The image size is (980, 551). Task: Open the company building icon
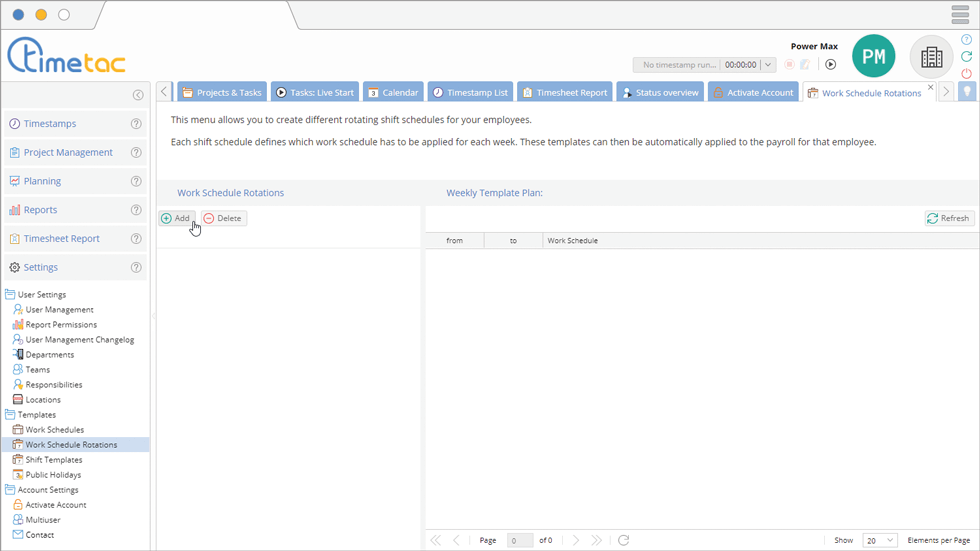coord(931,57)
